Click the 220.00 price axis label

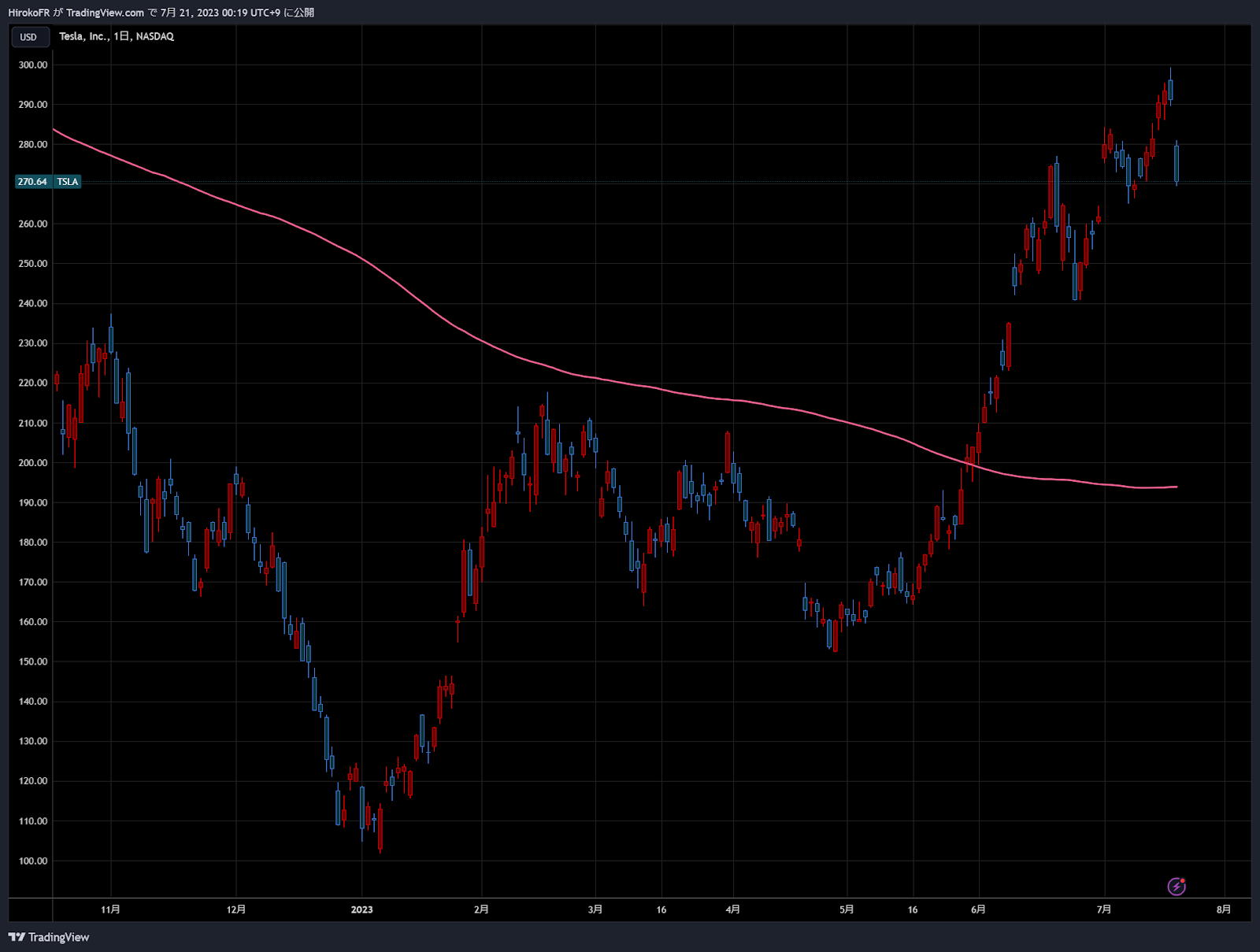[x=33, y=383]
